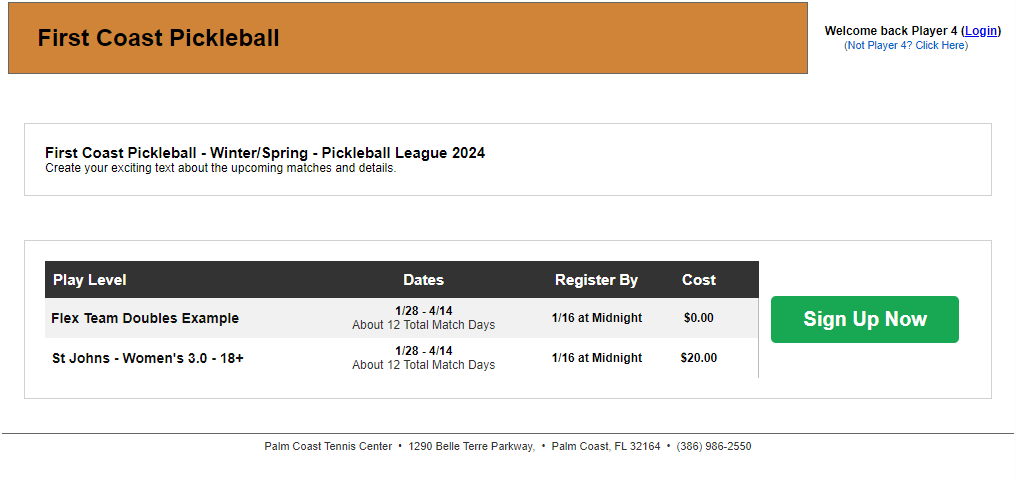Screen dimensions: 1016x484
Task: Click the 'Not Player 4? Click Here' link
Action: [x=906, y=45]
